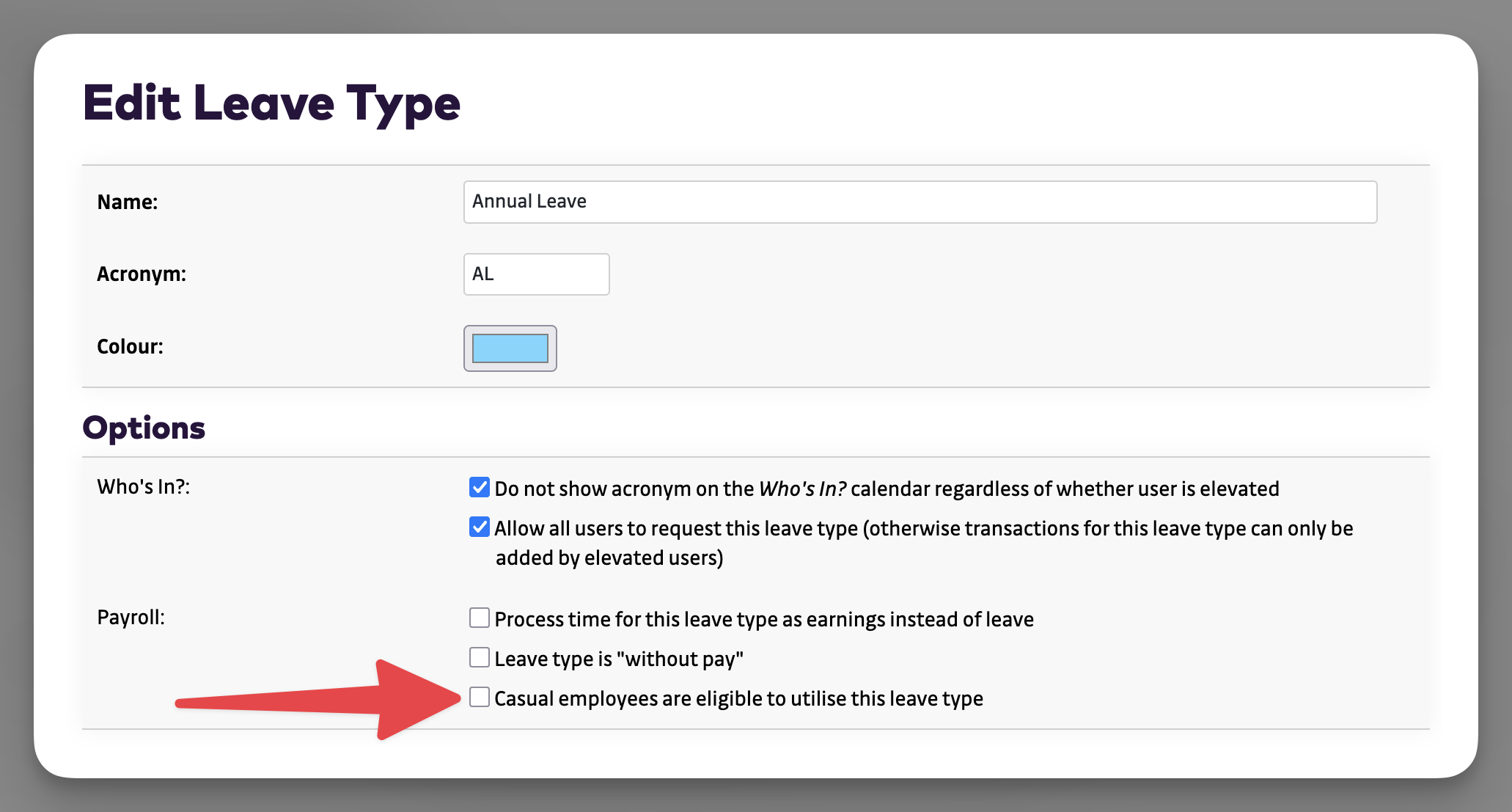The height and width of the screenshot is (812, 1512).
Task: Click the Colour label text
Action: coord(130,346)
